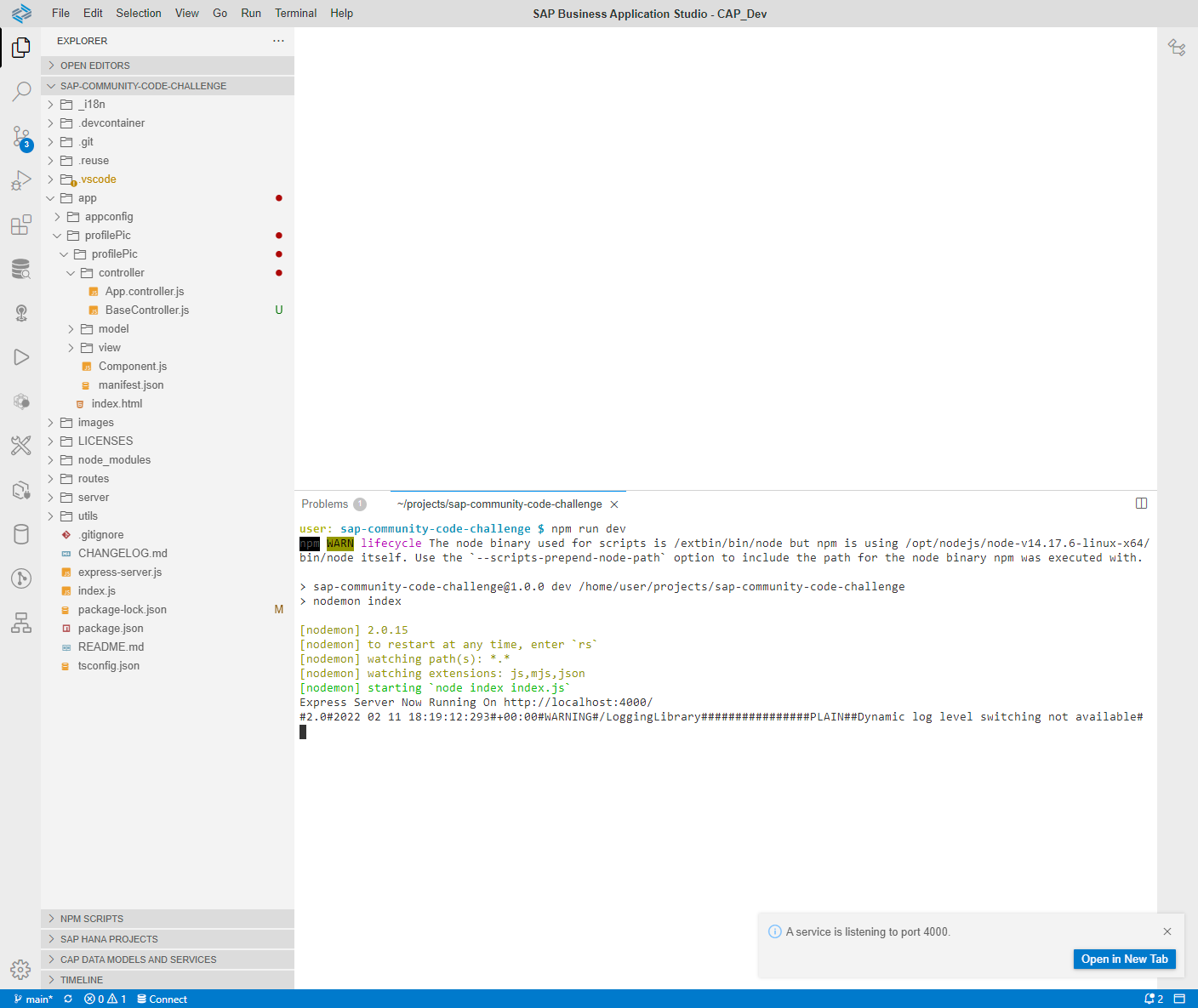Open tsconfig.json file

pos(168,666)
